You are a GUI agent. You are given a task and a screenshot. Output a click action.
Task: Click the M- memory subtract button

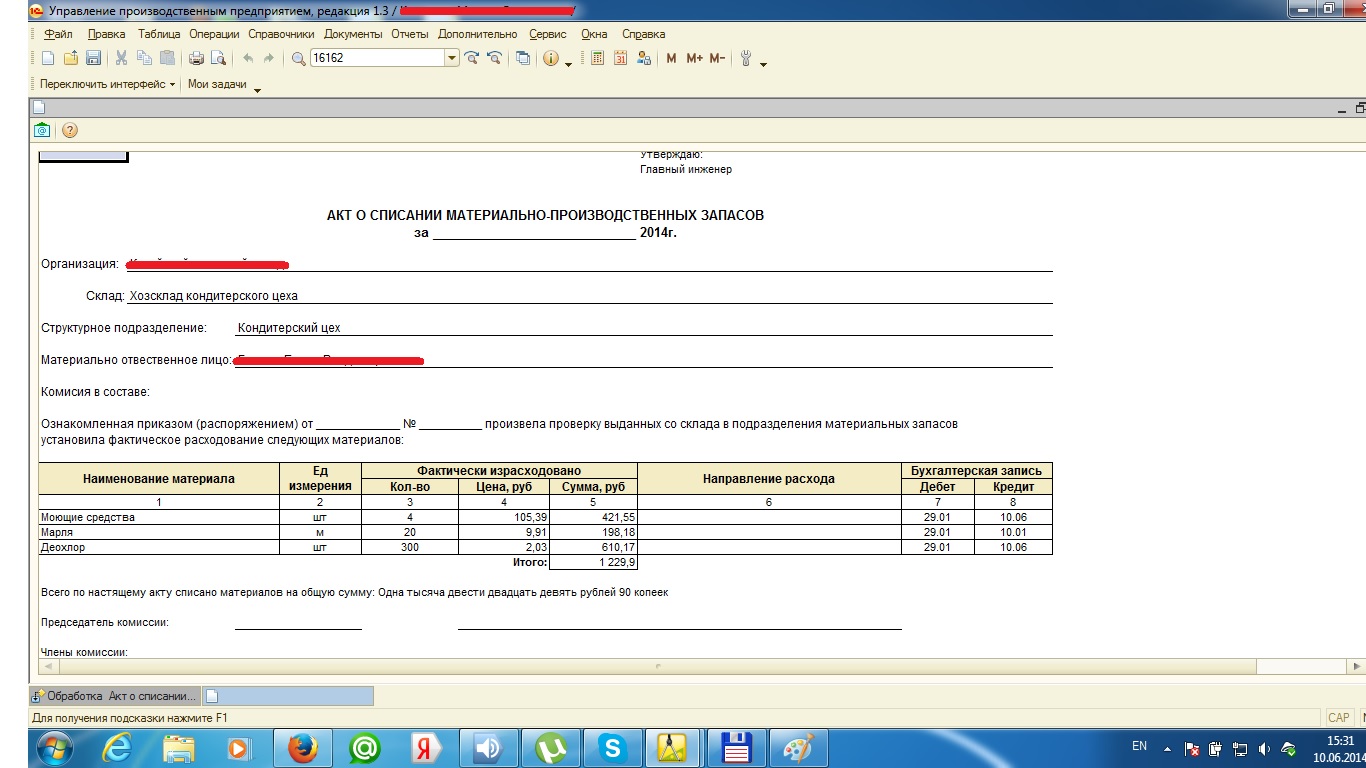[717, 58]
